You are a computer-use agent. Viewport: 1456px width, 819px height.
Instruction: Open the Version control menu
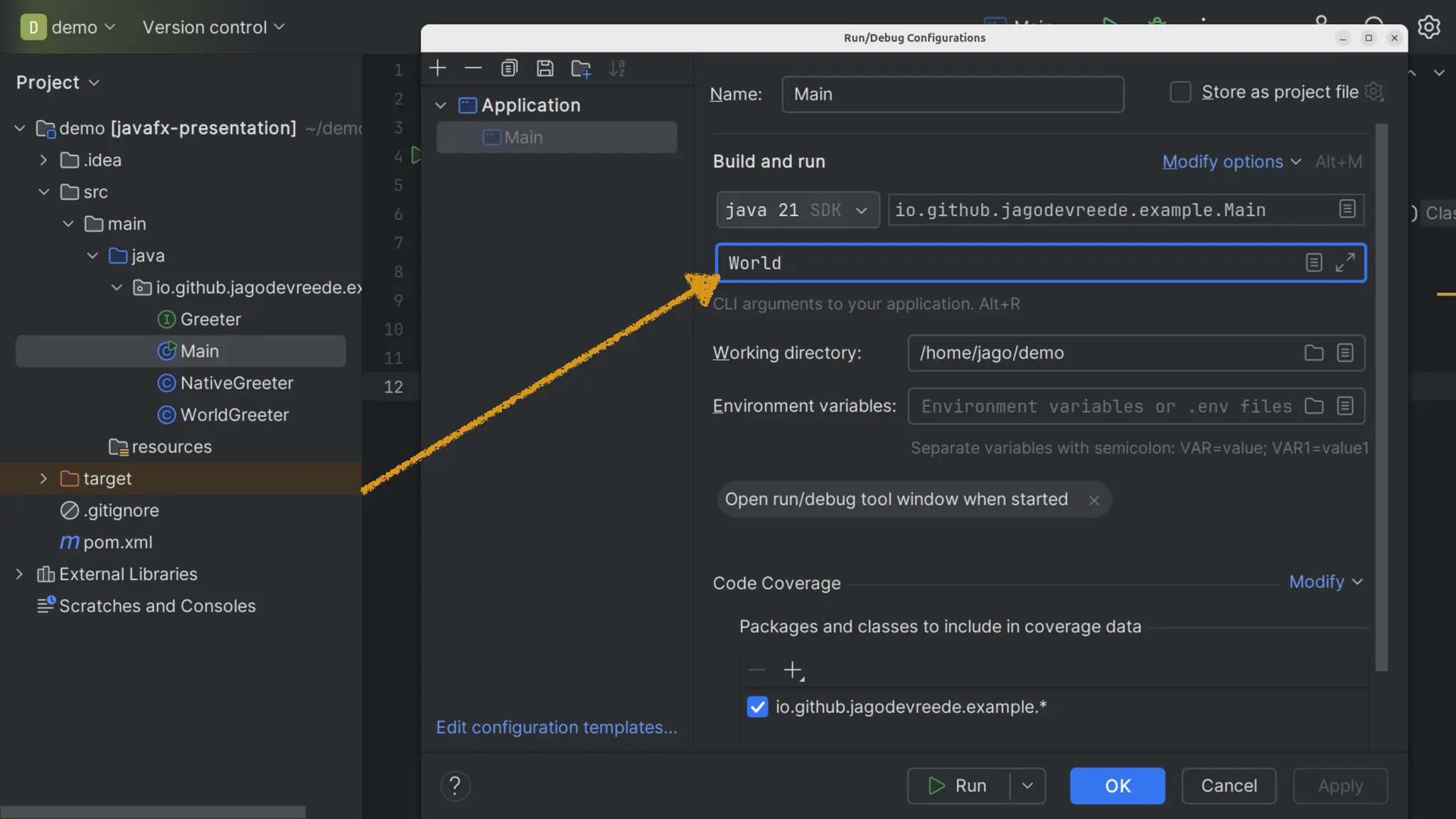point(213,27)
